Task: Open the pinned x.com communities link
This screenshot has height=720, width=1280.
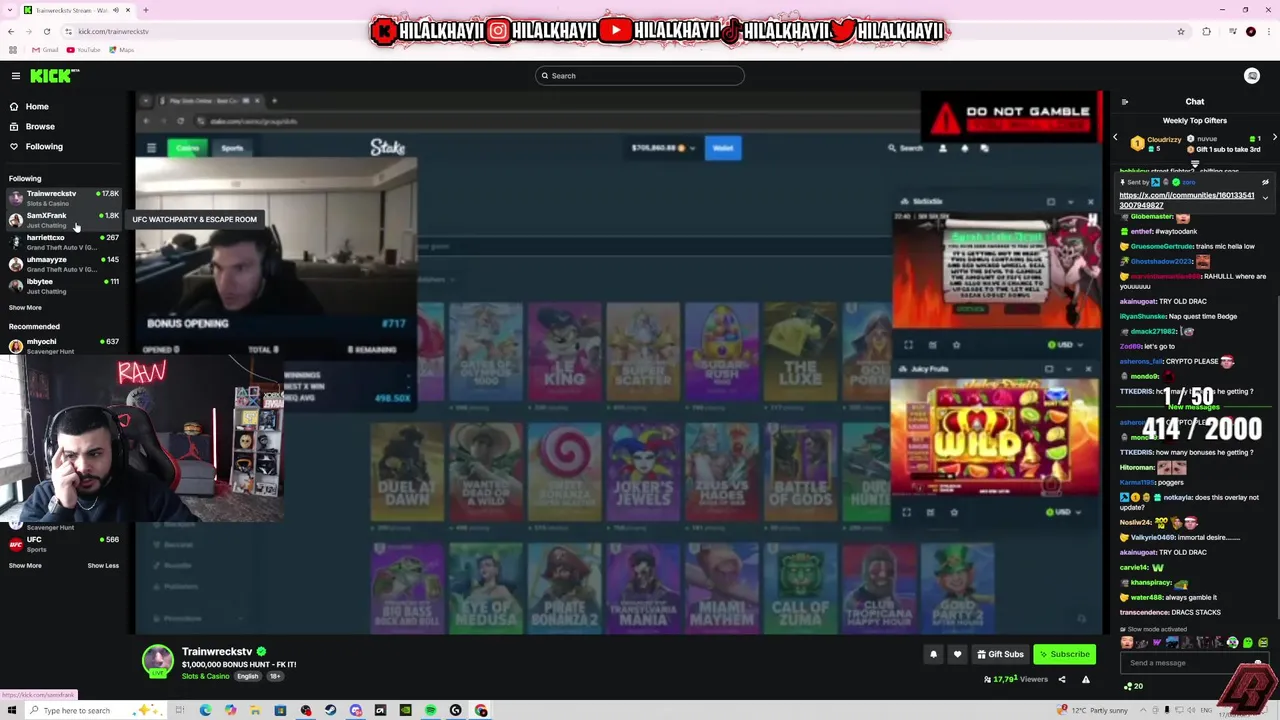Action: (1186, 199)
